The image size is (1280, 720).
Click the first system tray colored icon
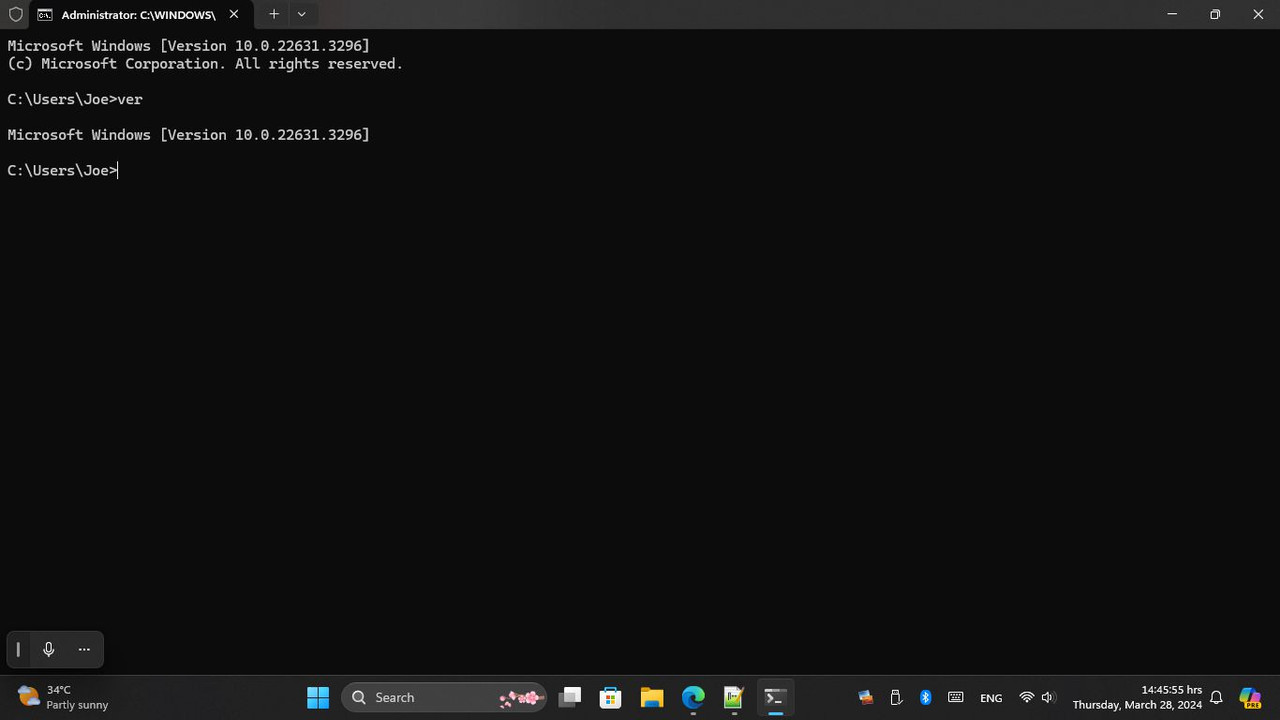coord(866,697)
